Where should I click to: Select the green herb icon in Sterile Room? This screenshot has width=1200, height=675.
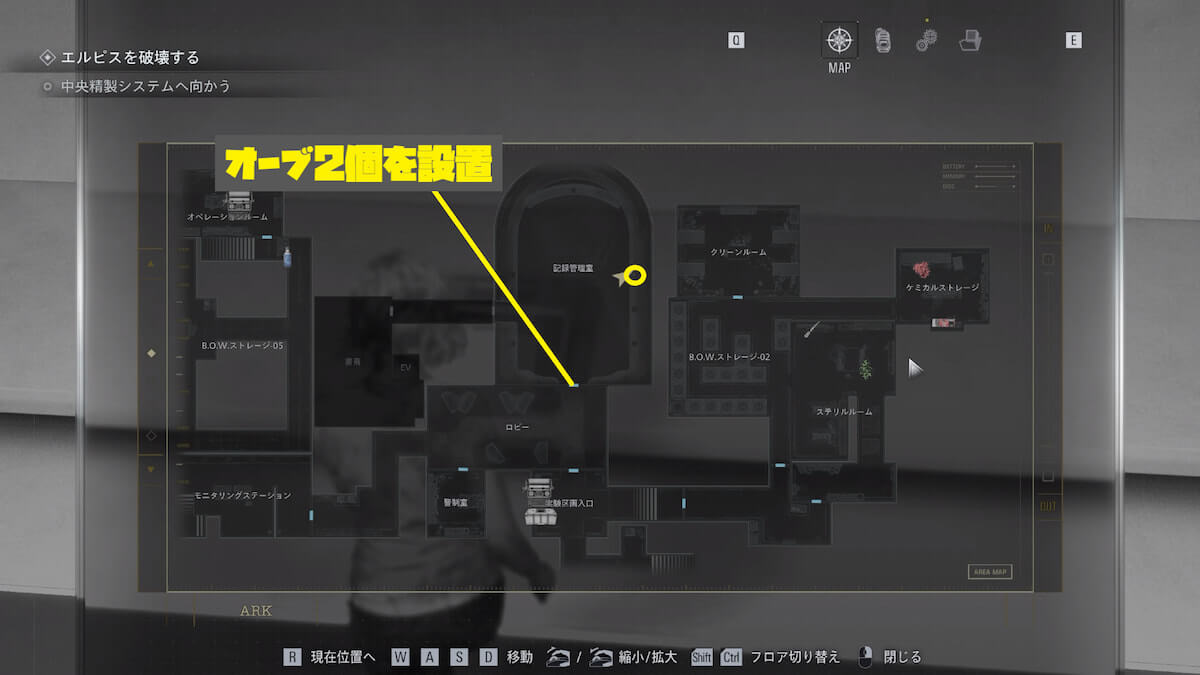(865, 368)
